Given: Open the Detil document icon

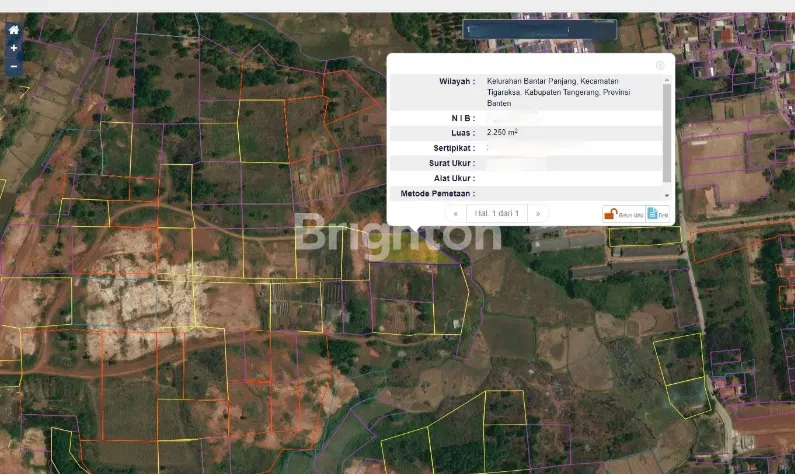Looking at the screenshot, I should point(657,213).
